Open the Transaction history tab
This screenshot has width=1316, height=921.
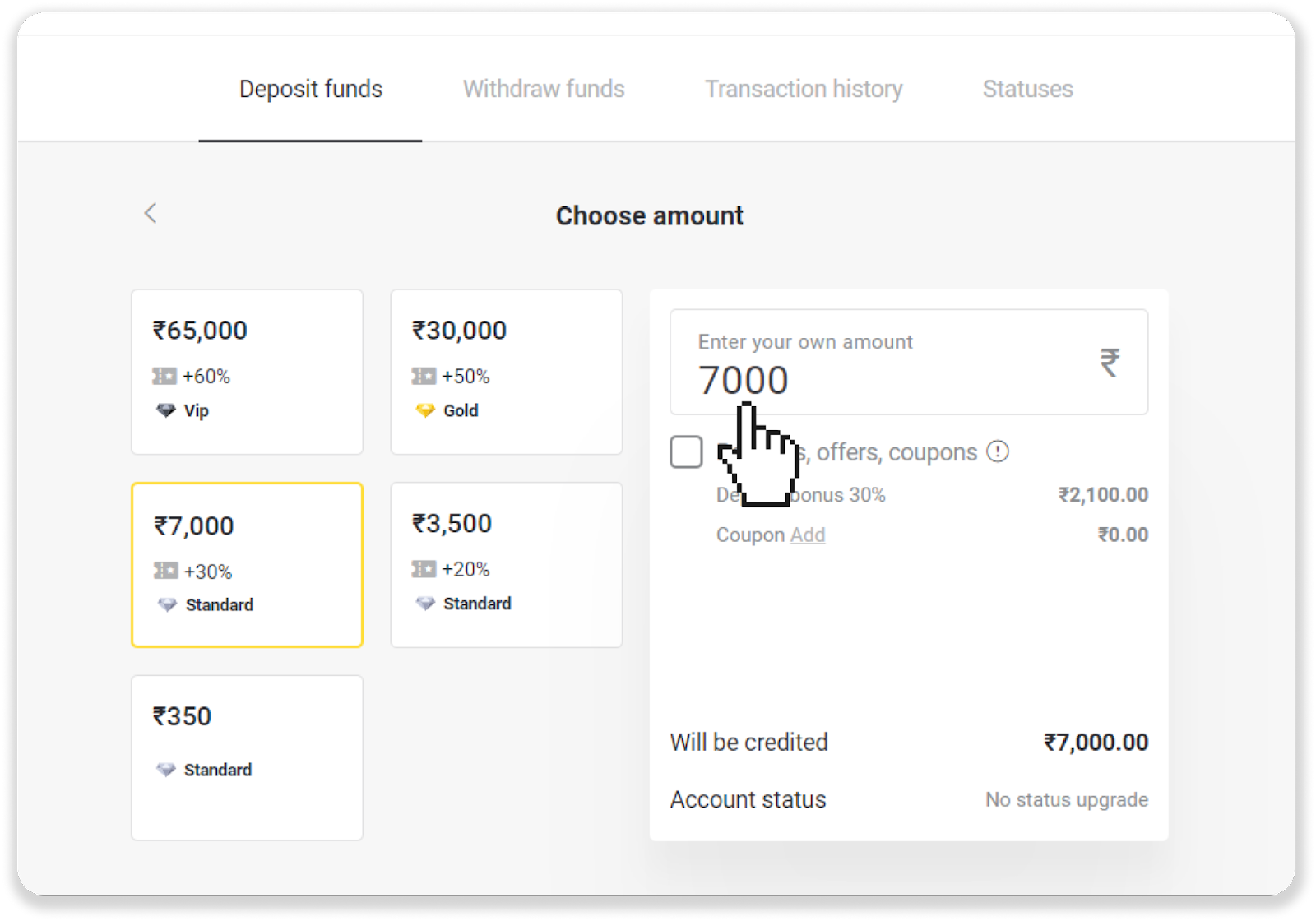tap(804, 89)
